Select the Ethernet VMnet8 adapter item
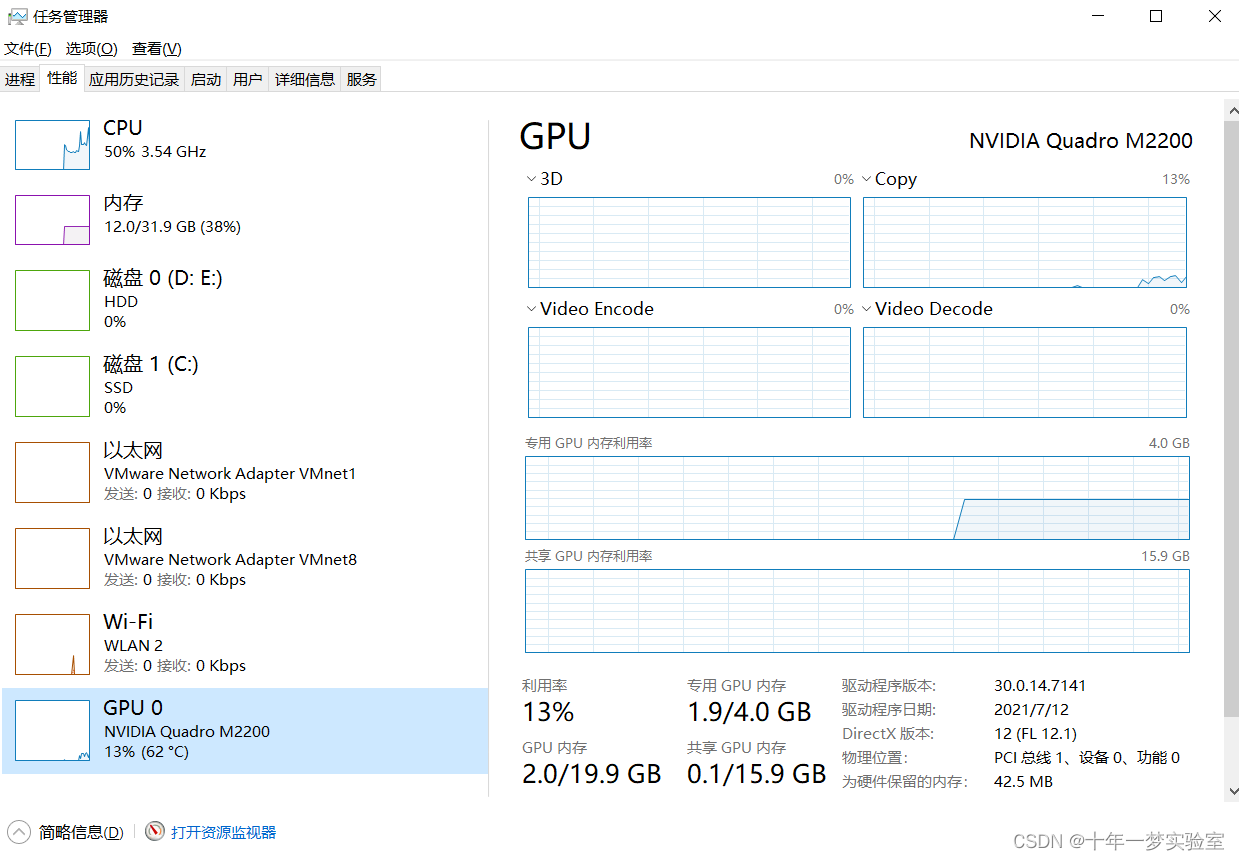Screen dimensions: 1239x860 [x=245, y=558]
